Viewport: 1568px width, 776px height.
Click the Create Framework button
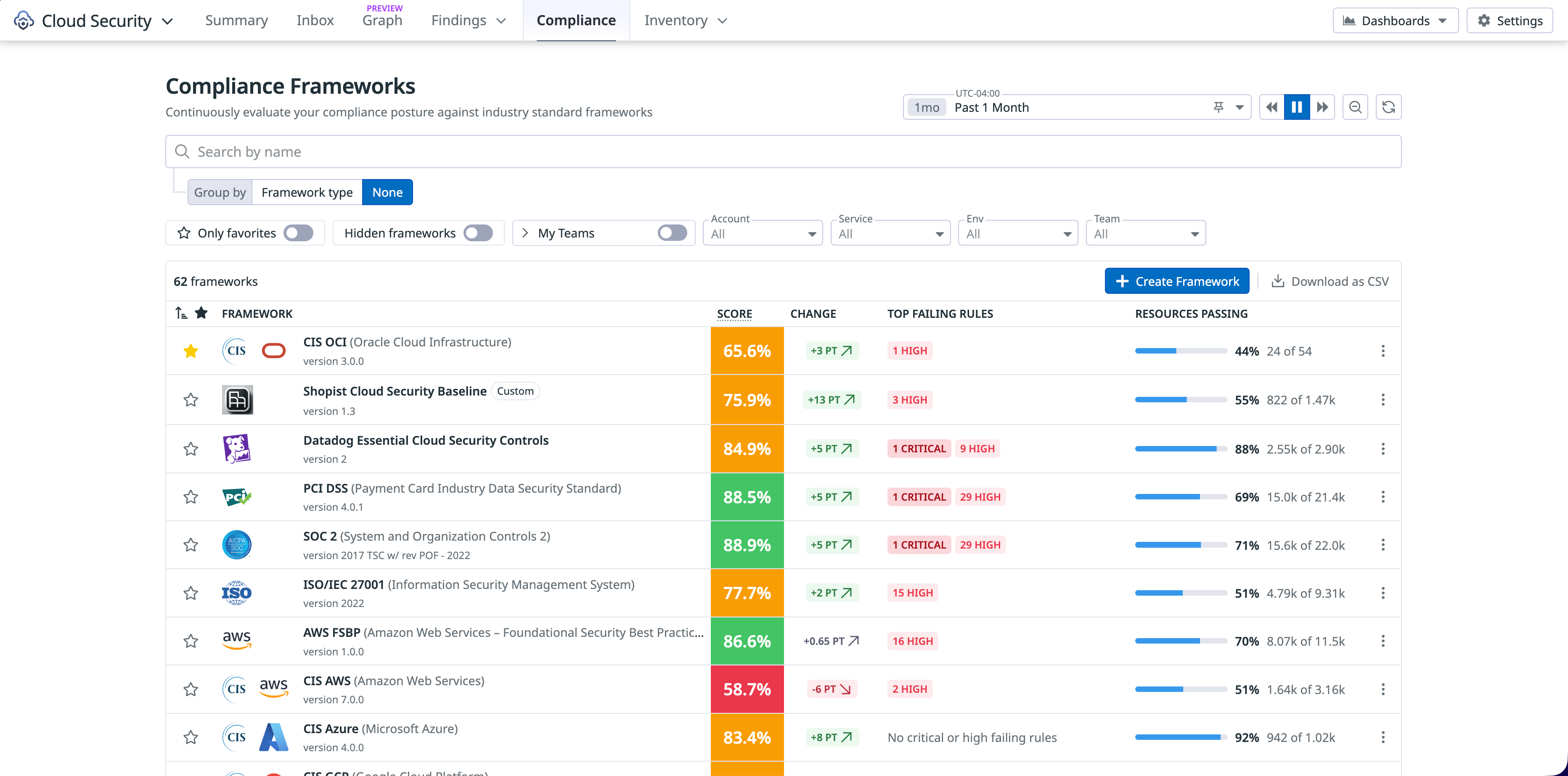pos(1176,281)
